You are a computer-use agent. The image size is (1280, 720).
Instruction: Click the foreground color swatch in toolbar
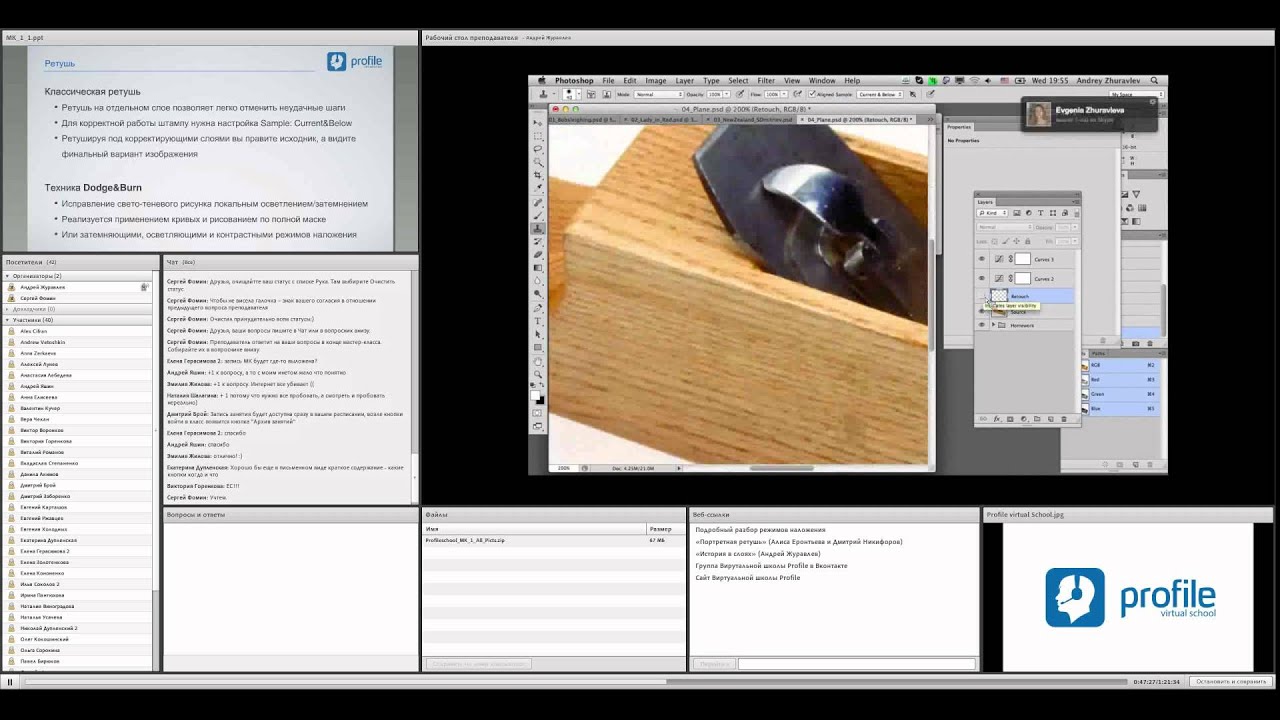tap(537, 393)
